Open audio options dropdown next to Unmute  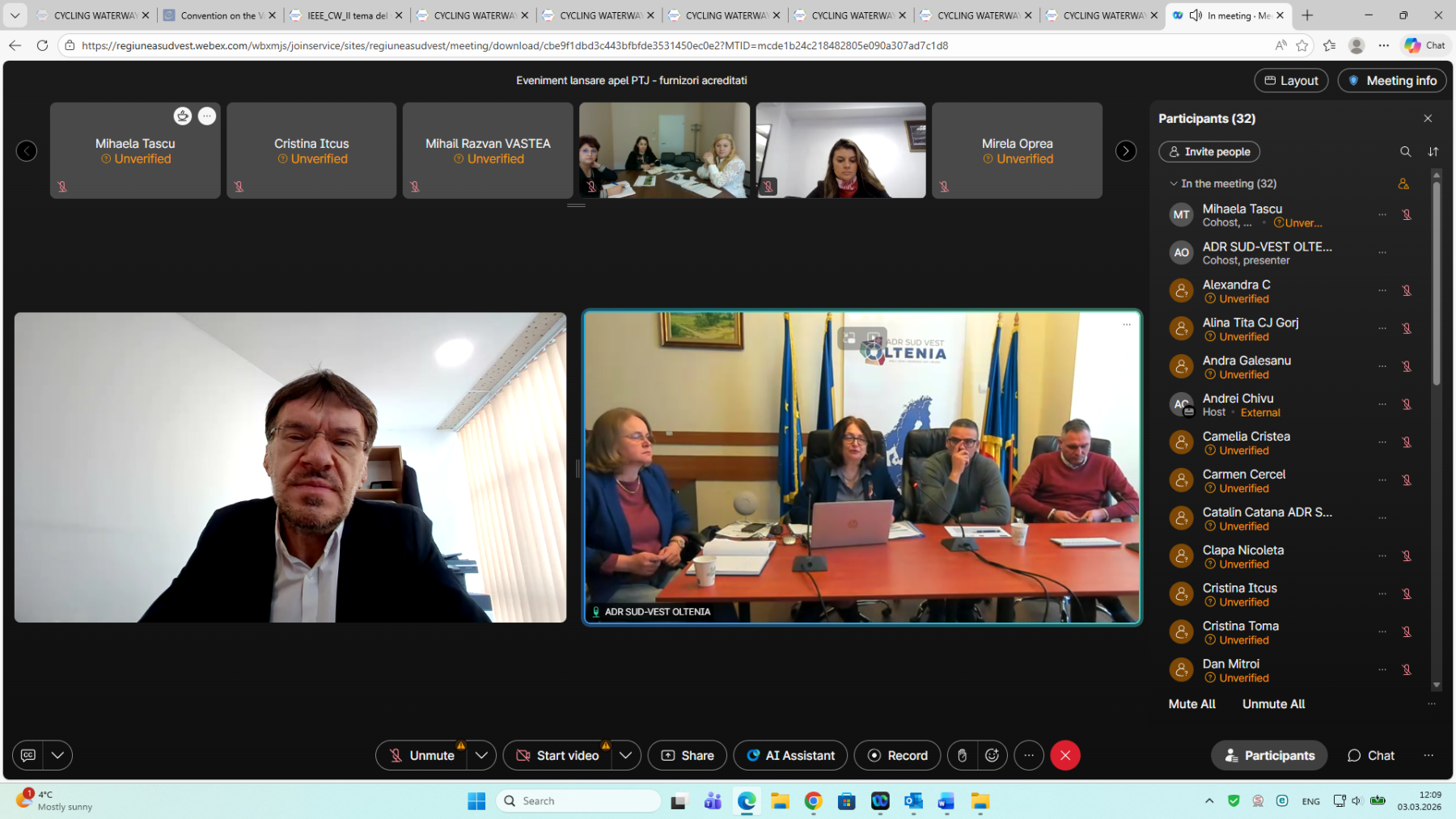[x=481, y=755]
